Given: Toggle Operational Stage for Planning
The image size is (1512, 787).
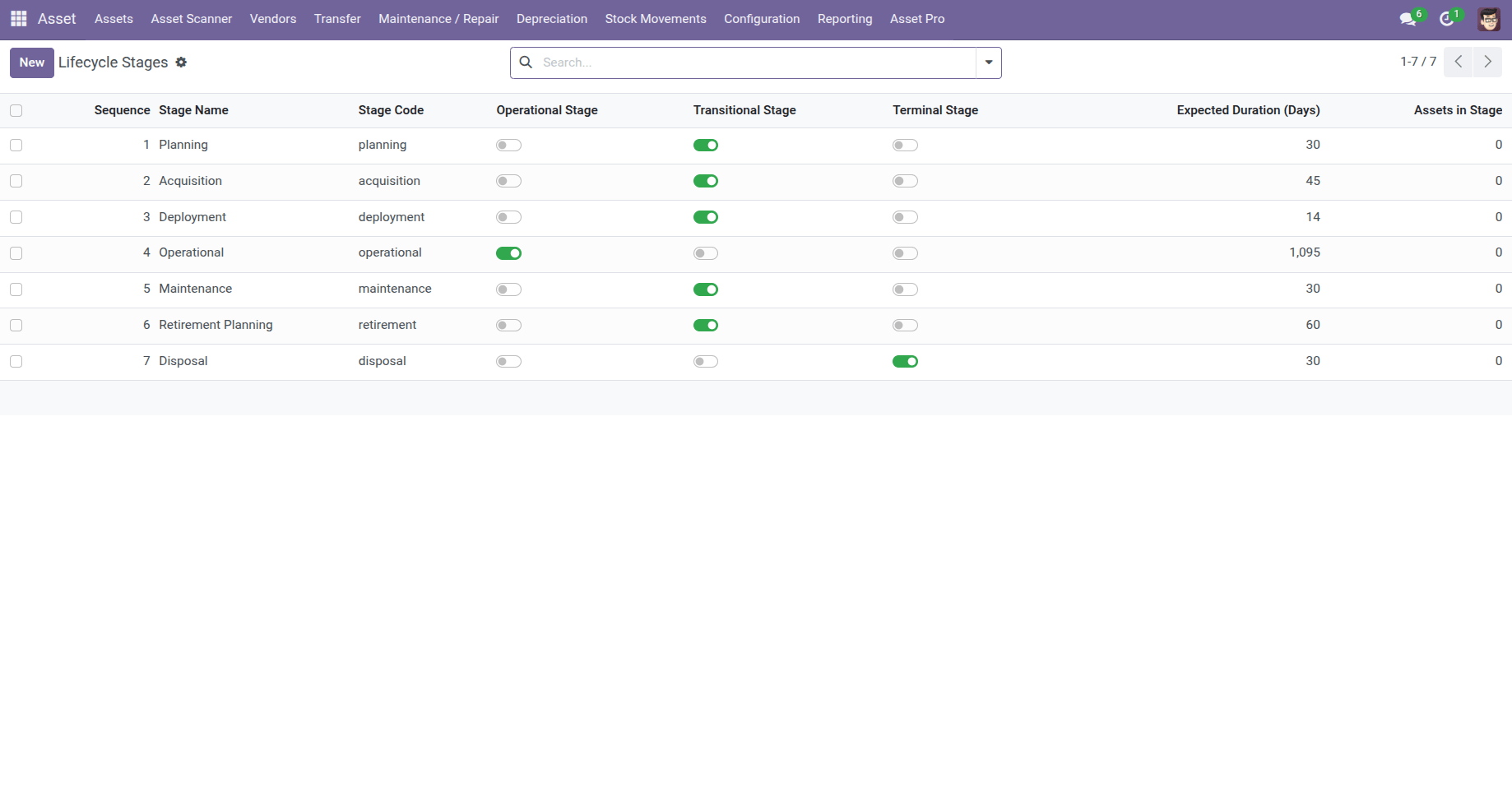Looking at the screenshot, I should pyautogui.click(x=509, y=146).
